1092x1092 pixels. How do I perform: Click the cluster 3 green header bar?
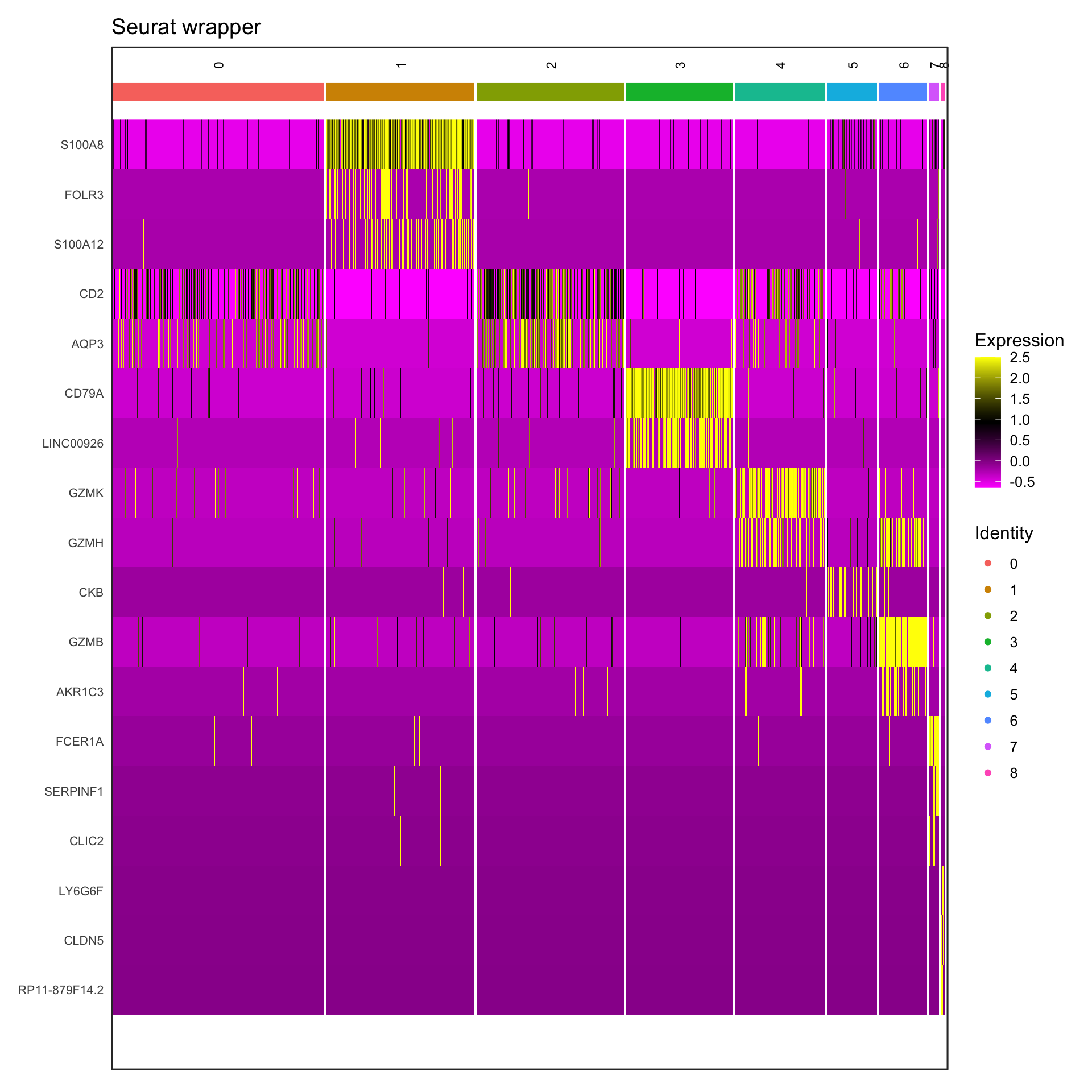pyautogui.click(x=679, y=92)
